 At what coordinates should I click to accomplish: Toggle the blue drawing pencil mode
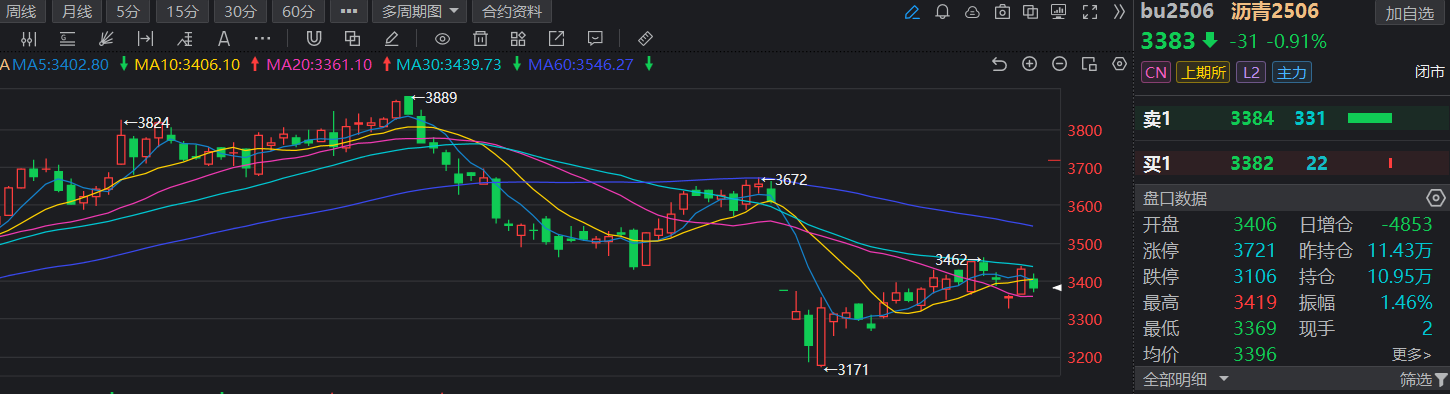(912, 12)
